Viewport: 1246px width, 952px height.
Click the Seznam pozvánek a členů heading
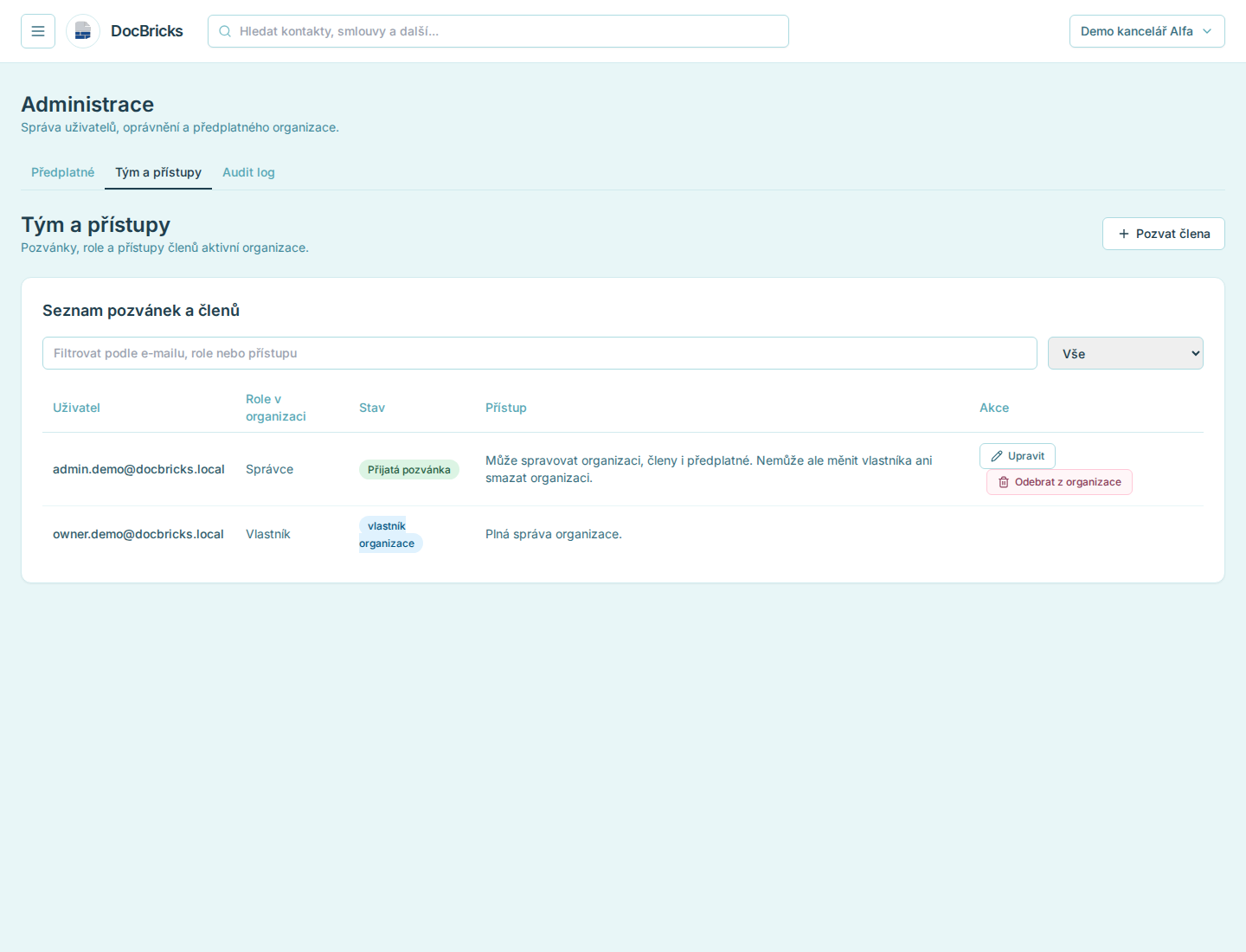(x=141, y=311)
